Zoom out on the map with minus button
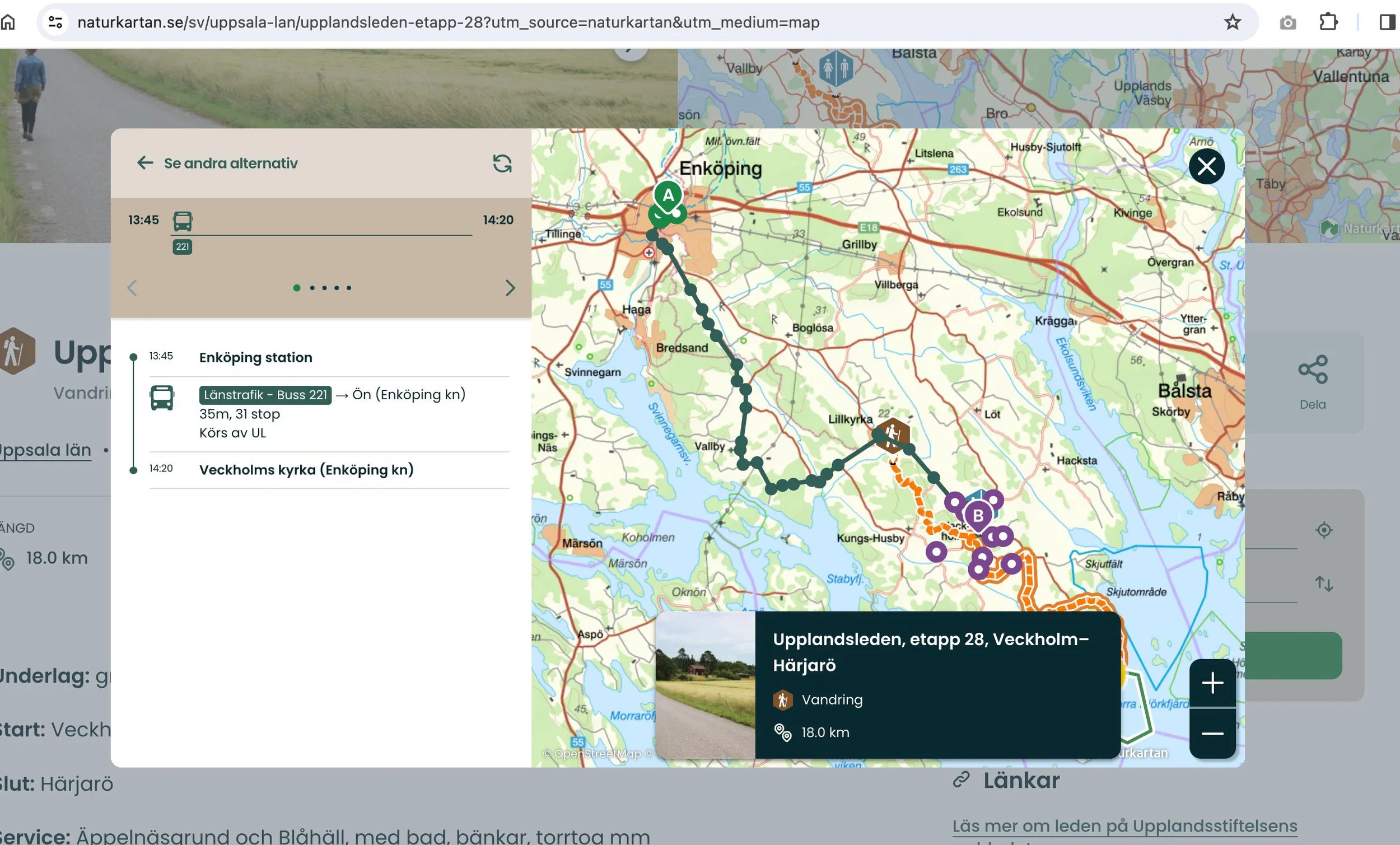 [1212, 734]
